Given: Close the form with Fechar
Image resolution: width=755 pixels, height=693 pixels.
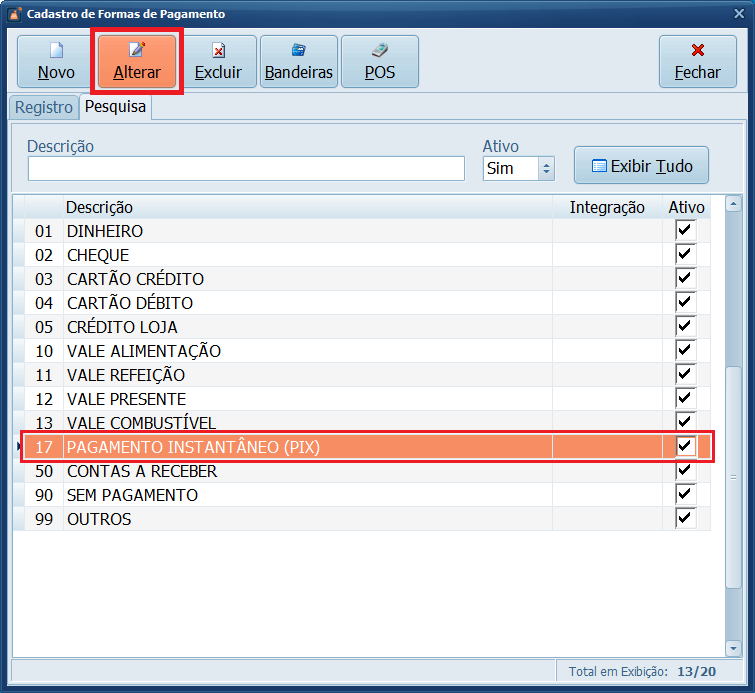Looking at the screenshot, I should point(697,61).
